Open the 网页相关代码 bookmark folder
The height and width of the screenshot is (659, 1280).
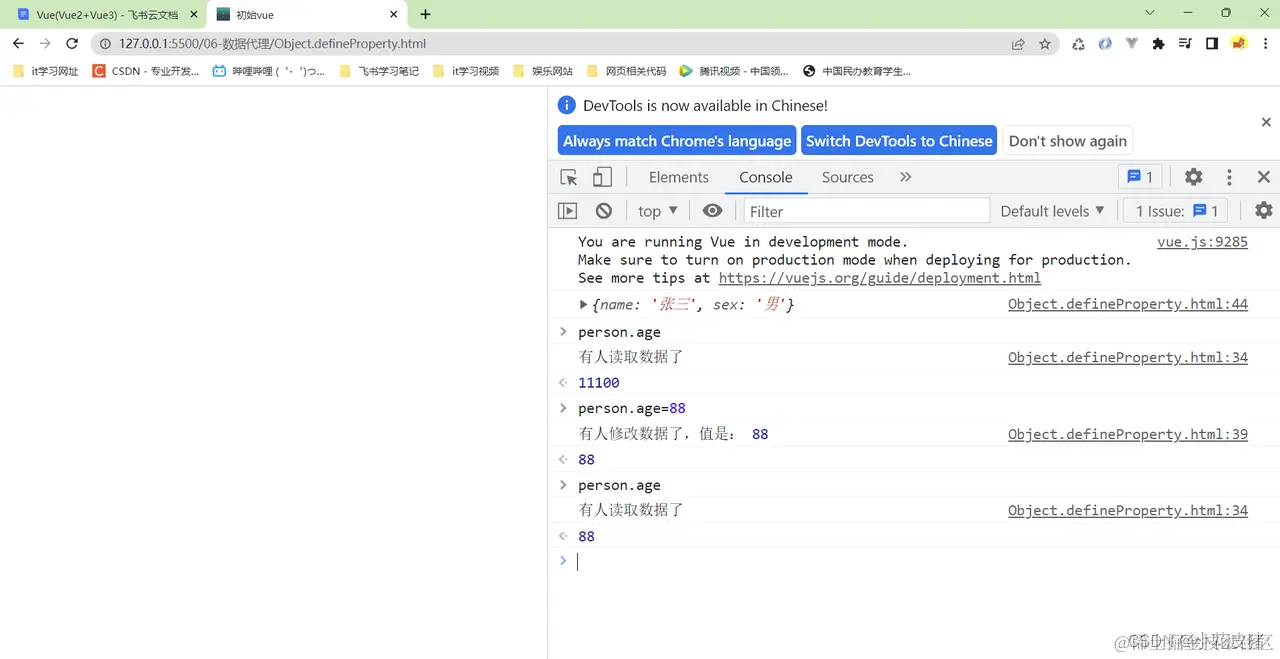click(x=626, y=71)
